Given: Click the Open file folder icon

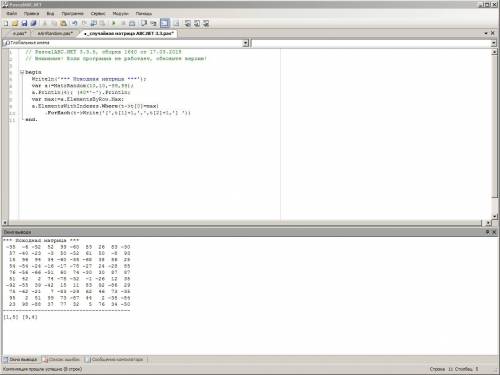Looking at the screenshot, I should (15, 23).
